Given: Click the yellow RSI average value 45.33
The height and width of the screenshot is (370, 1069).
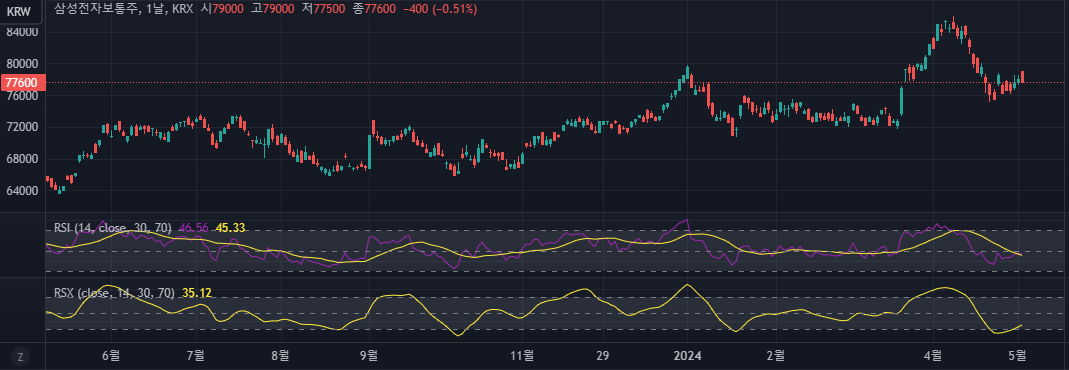Looking at the screenshot, I should pyautogui.click(x=230, y=228).
